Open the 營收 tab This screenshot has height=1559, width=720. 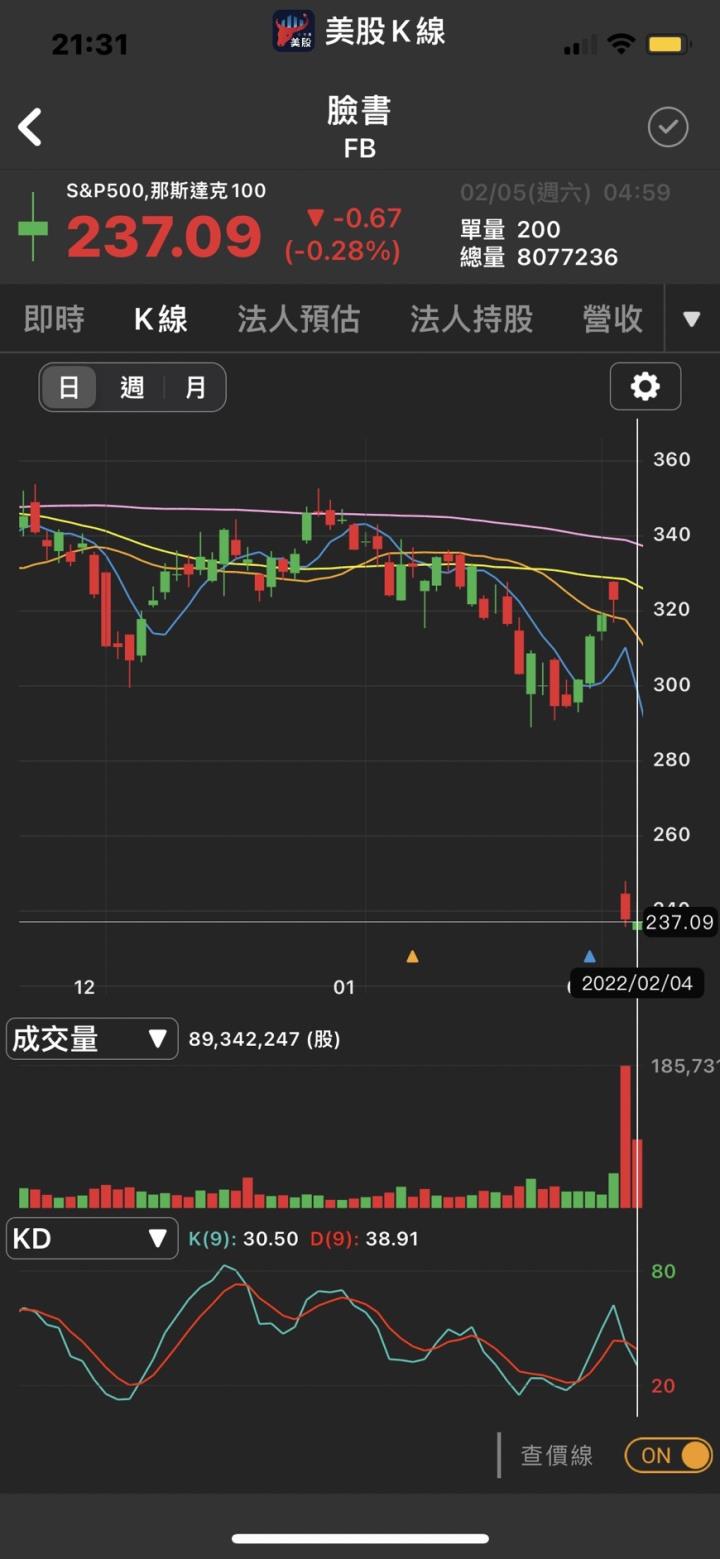click(613, 319)
